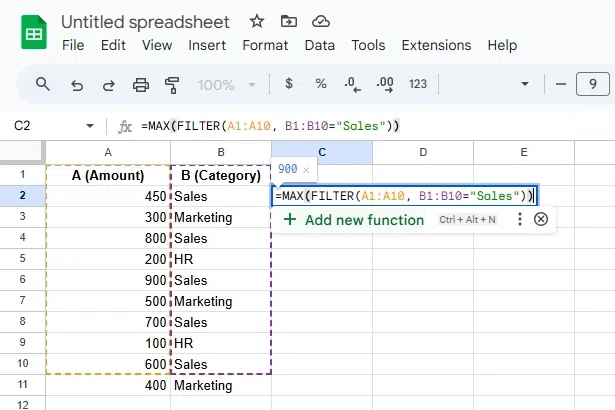Click the formula editing cell C2
615x410 pixels.
click(x=405, y=196)
